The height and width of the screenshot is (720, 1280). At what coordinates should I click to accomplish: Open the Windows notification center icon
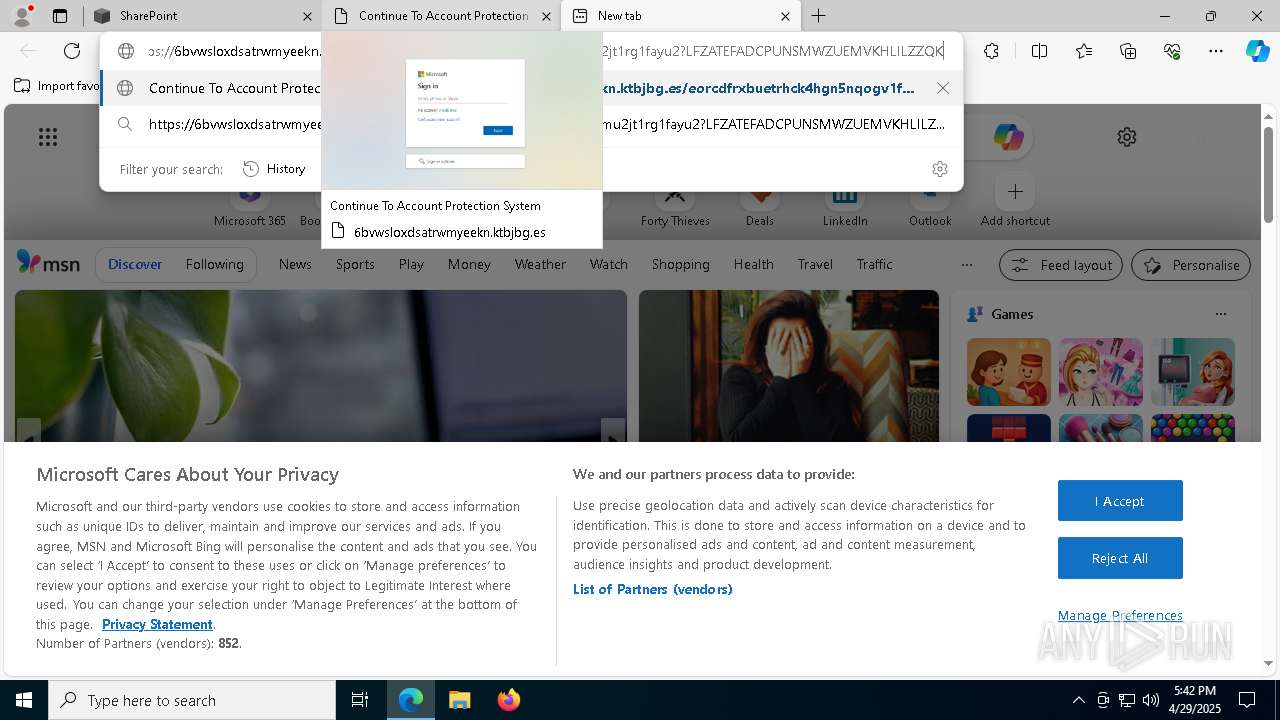[1247, 700]
